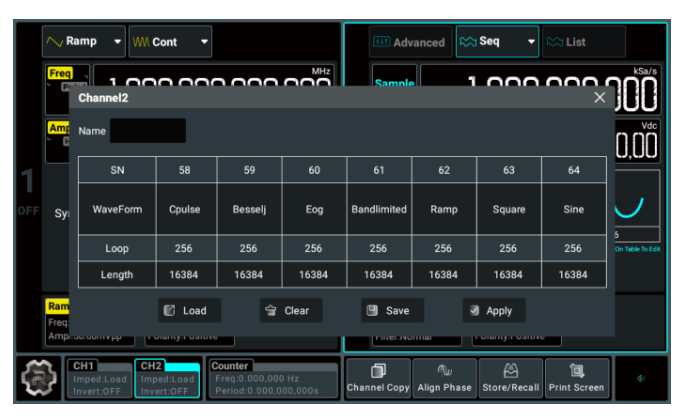
Task: Click Length 16384 under Eog
Action: coord(314,275)
